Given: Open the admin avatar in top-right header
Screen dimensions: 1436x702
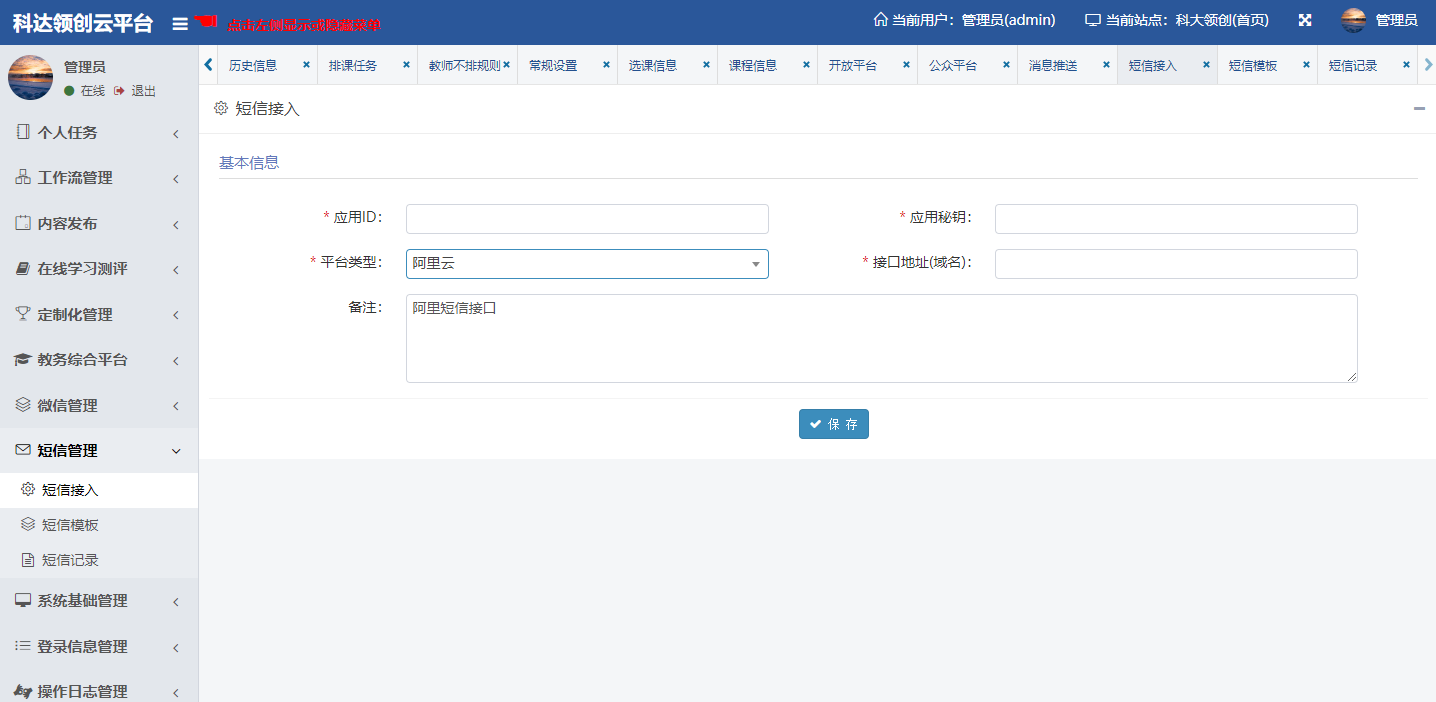Looking at the screenshot, I should 1353,20.
